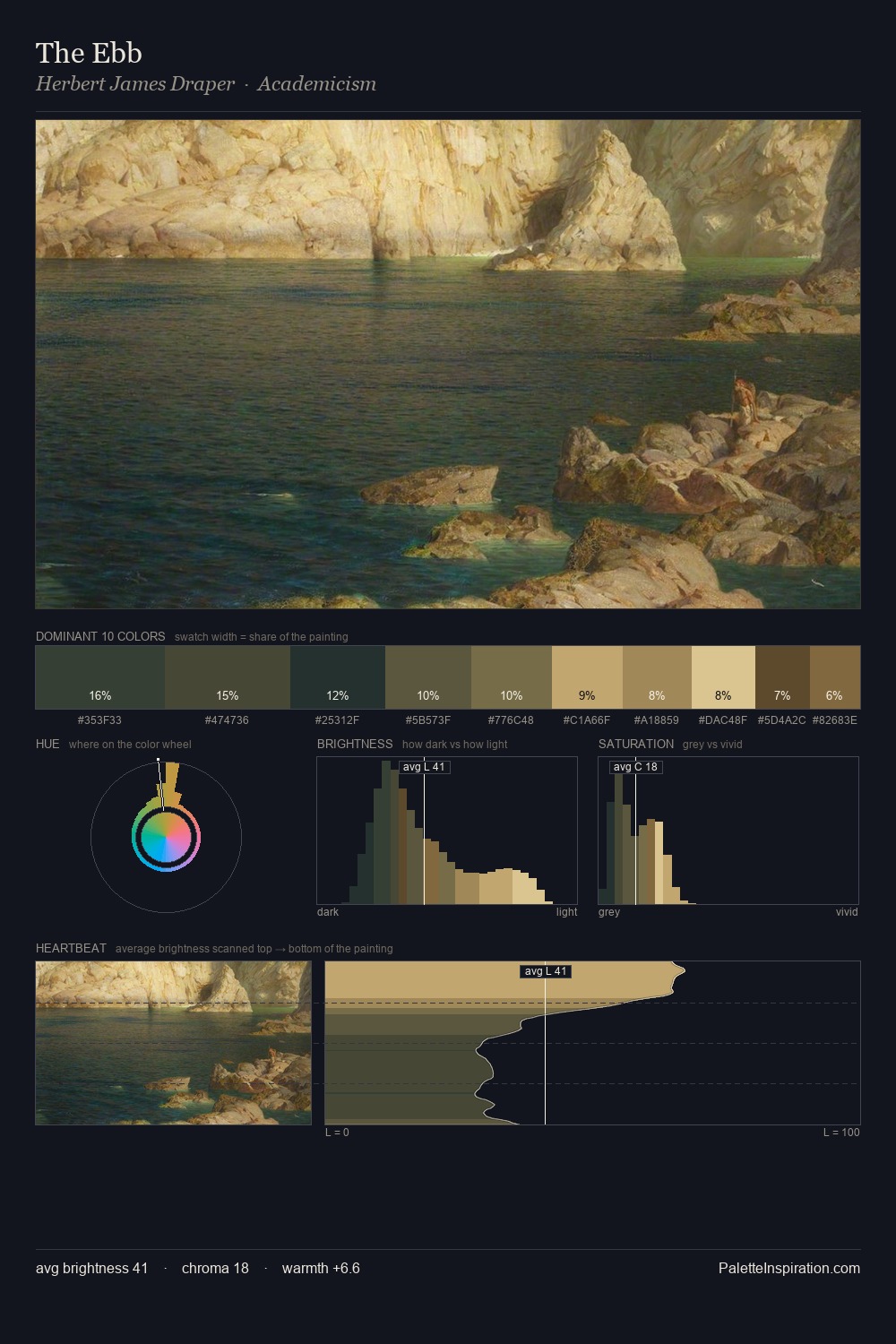Click artist name Herbert James Draper
Viewport: 896px width, 1344px height.
pyautogui.click(x=135, y=84)
